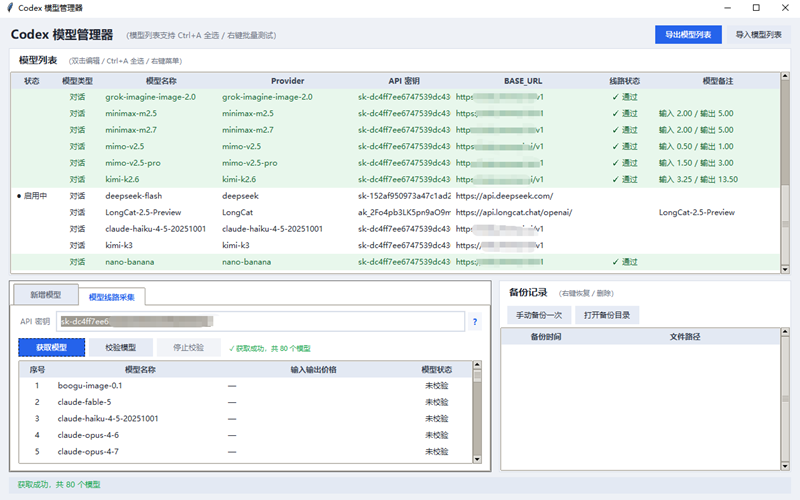Click the 启用中 status cell

coord(32,196)
